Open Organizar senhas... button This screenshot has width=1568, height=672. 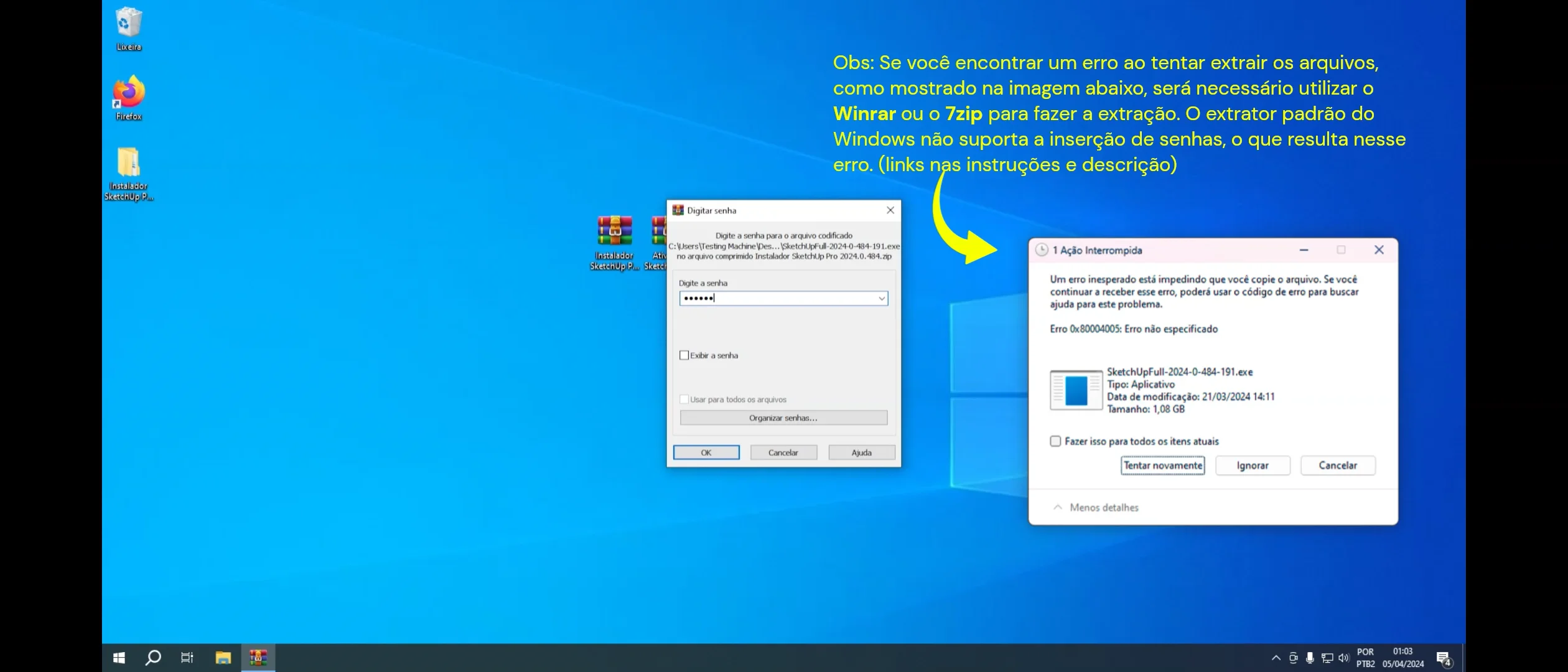pos(783,418)
